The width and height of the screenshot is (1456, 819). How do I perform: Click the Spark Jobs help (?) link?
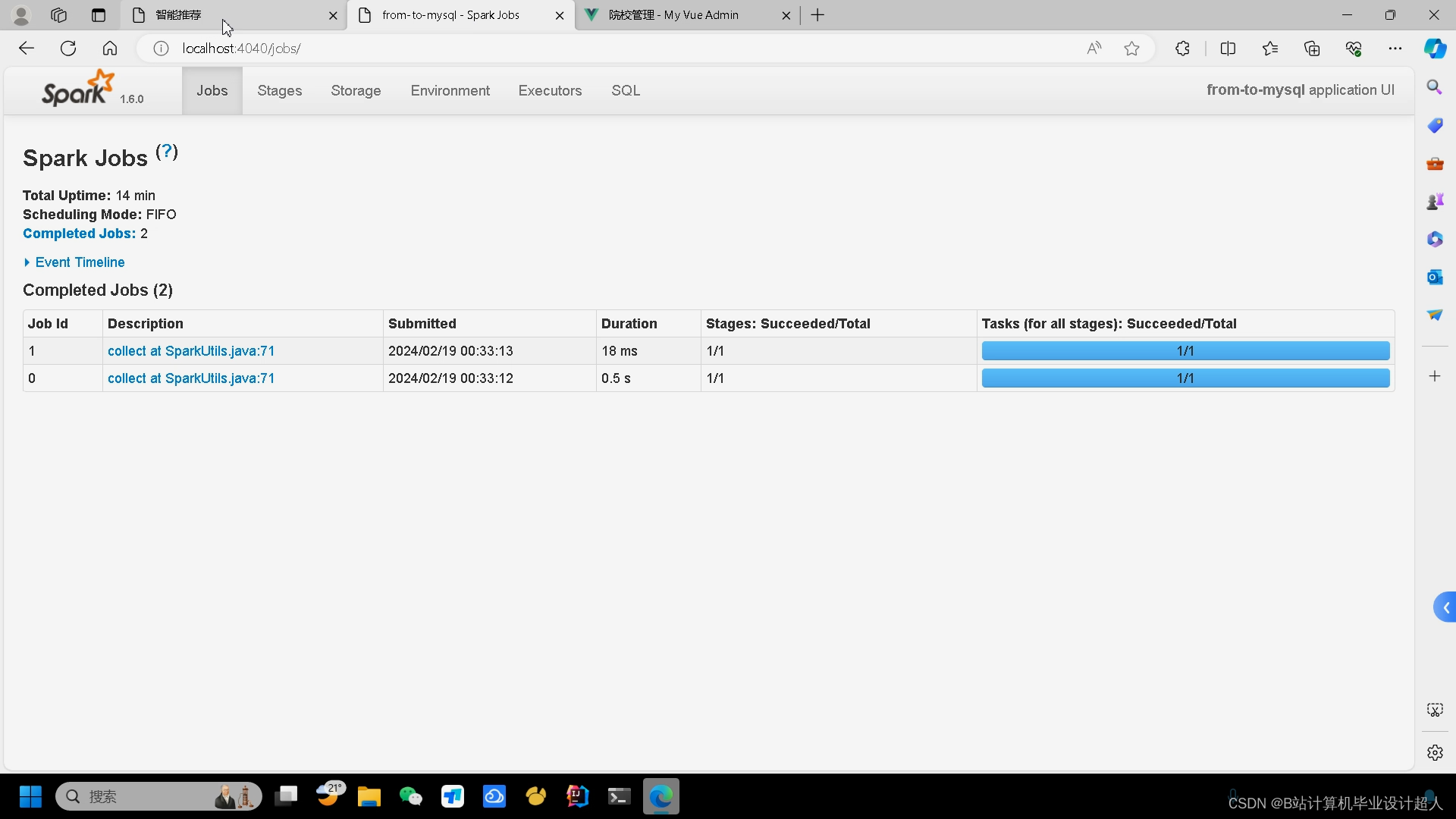point(167,152)
